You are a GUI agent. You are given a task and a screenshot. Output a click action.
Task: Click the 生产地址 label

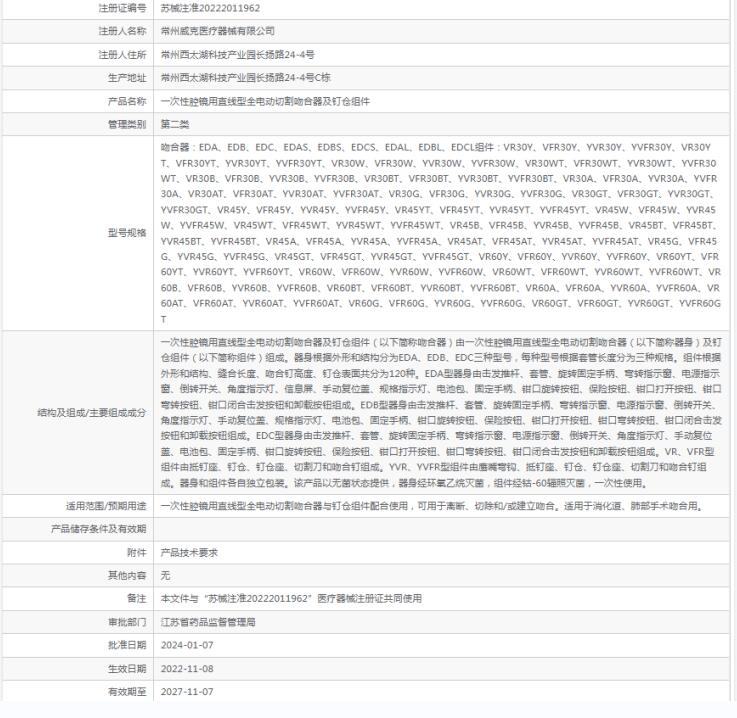pyautogui.click(x=127, y=78)
